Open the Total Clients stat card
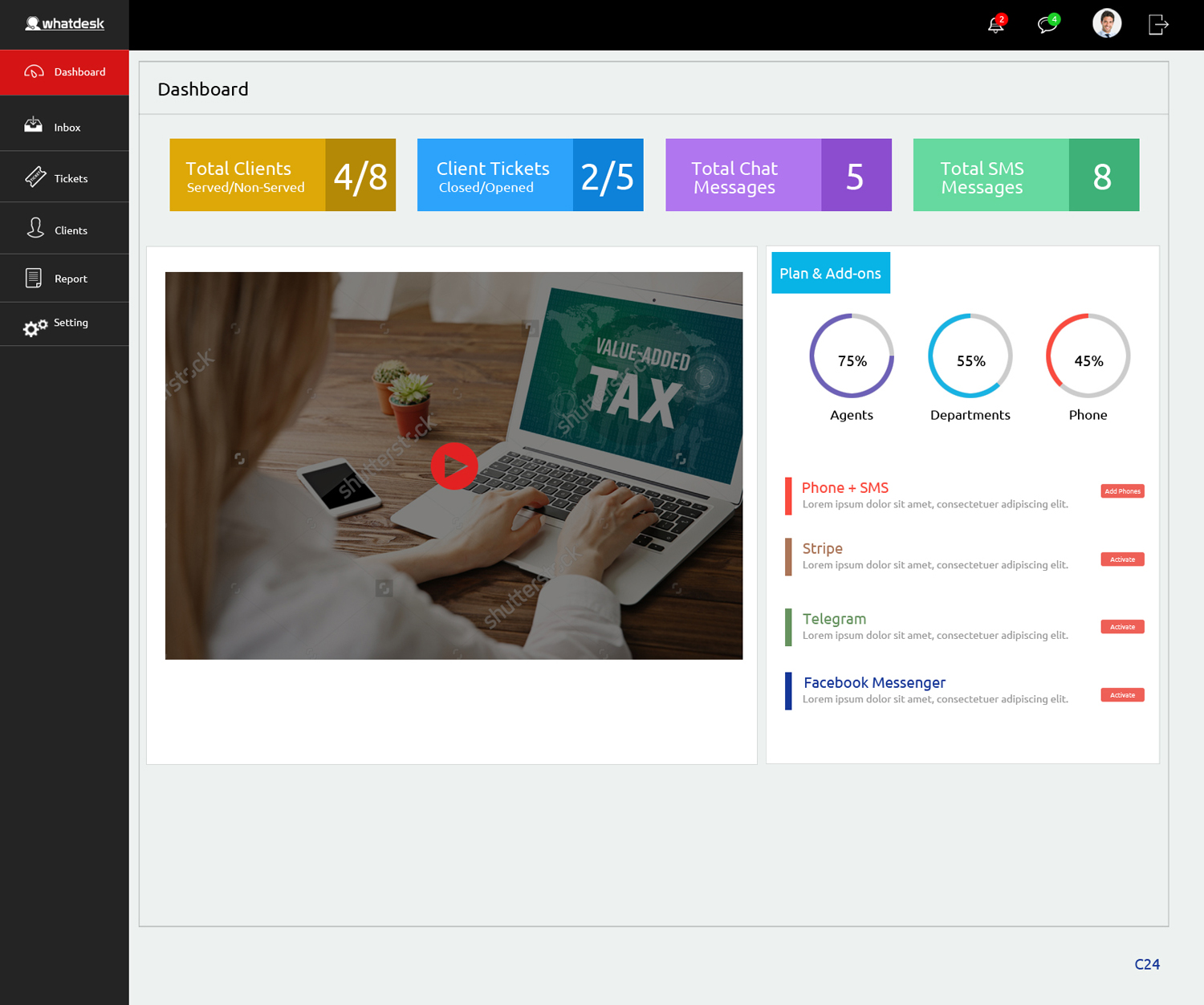 tap(282, 175)
